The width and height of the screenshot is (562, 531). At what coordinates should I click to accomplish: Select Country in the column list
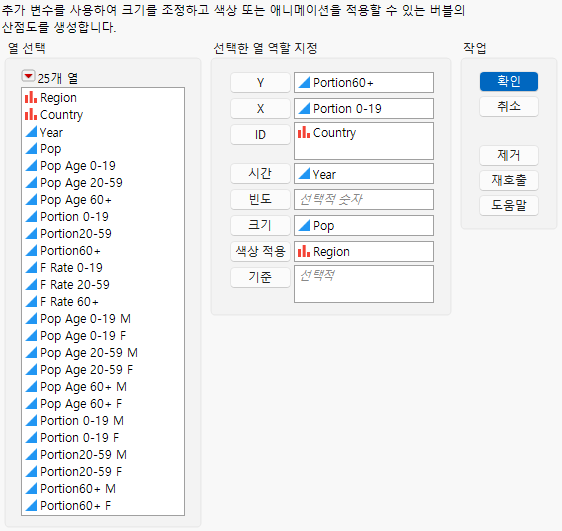pos(103,115)
